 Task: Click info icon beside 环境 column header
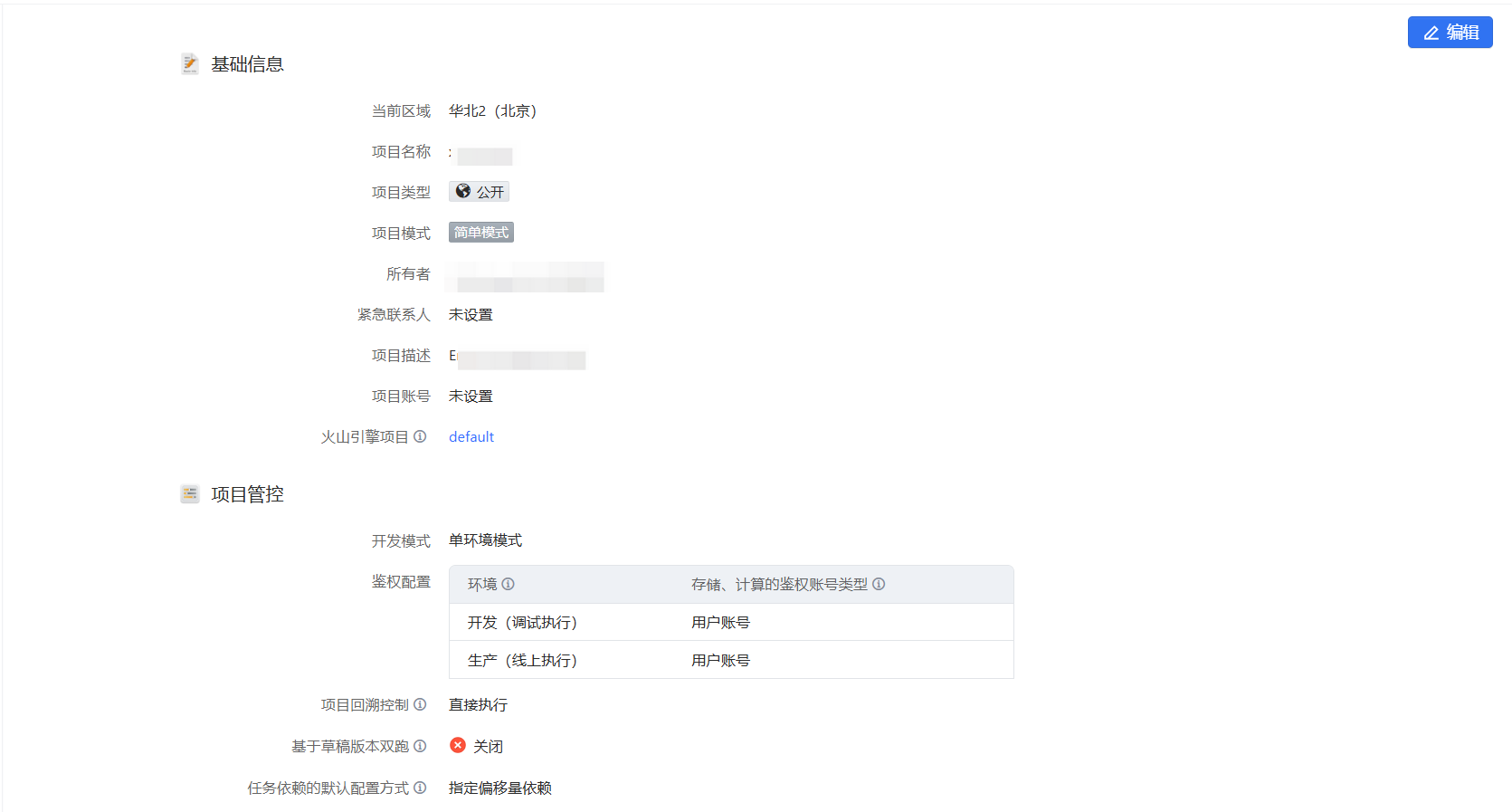(509, 584)
